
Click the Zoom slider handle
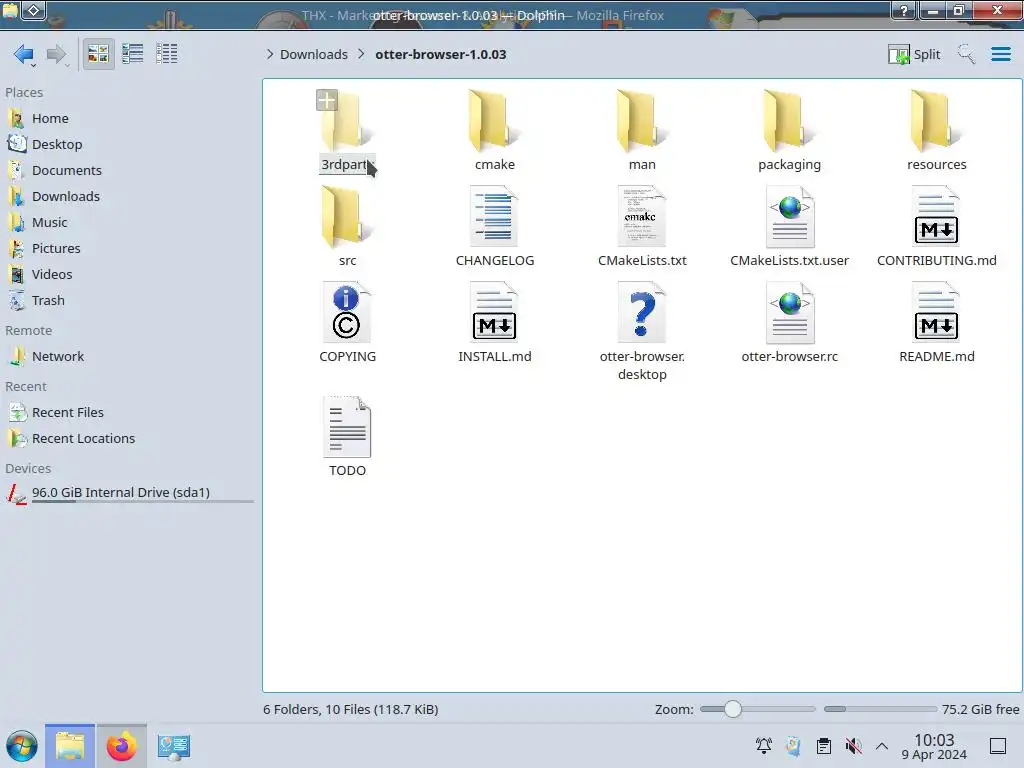[x=733, y=709]
